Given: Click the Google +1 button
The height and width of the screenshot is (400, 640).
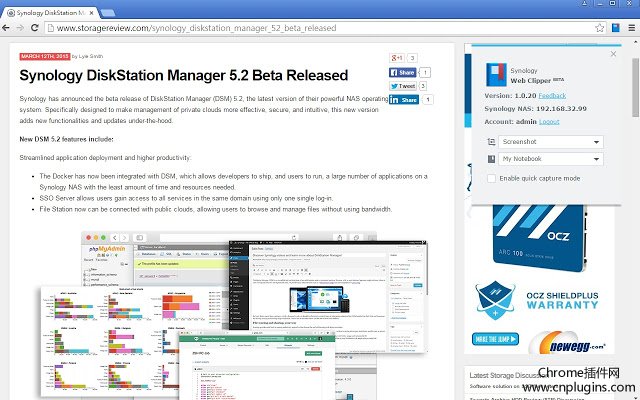Looking at the screenshot, I should (397, 58).
